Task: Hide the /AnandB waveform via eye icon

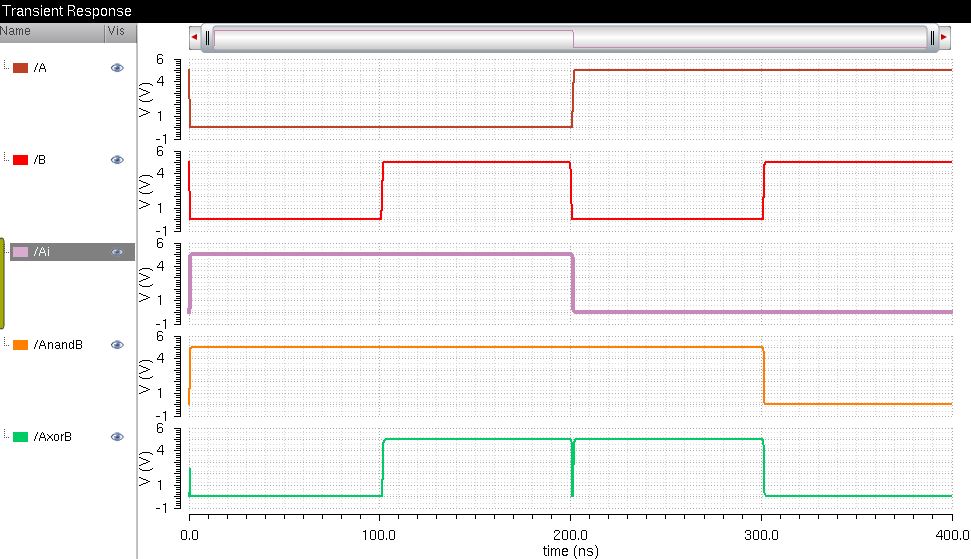Action: (117, 345)
